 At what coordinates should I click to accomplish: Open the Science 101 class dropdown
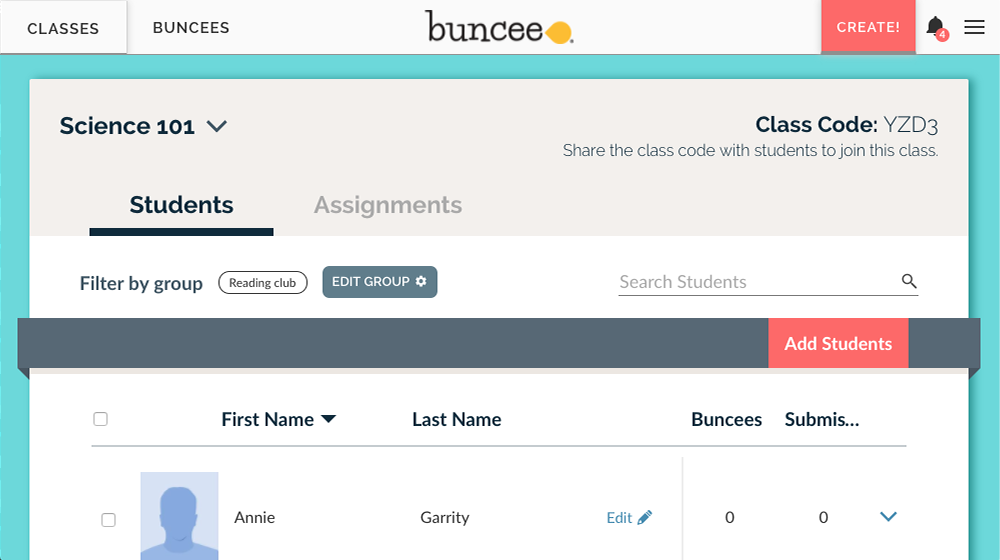tap(217, 126)
